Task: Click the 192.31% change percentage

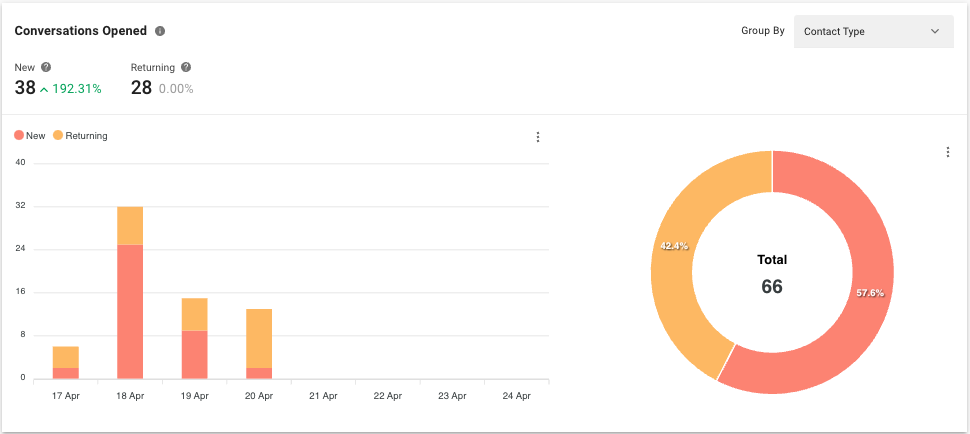Action: pos(77,89)
